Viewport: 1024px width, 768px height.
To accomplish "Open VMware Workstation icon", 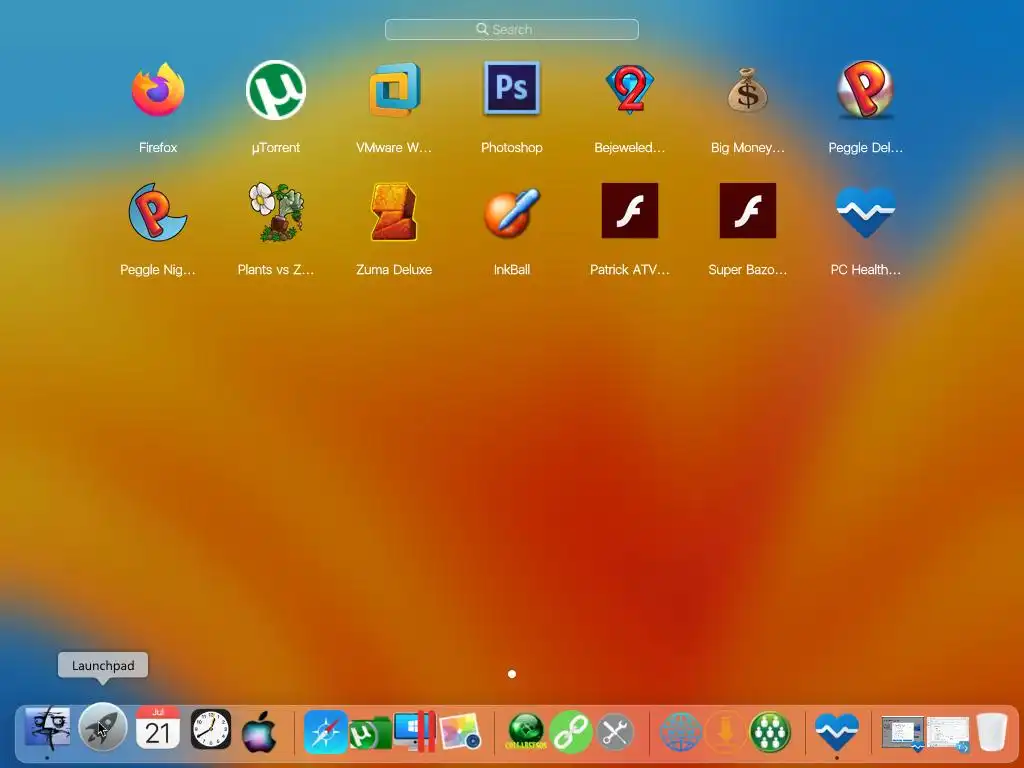I will (394, 89).
